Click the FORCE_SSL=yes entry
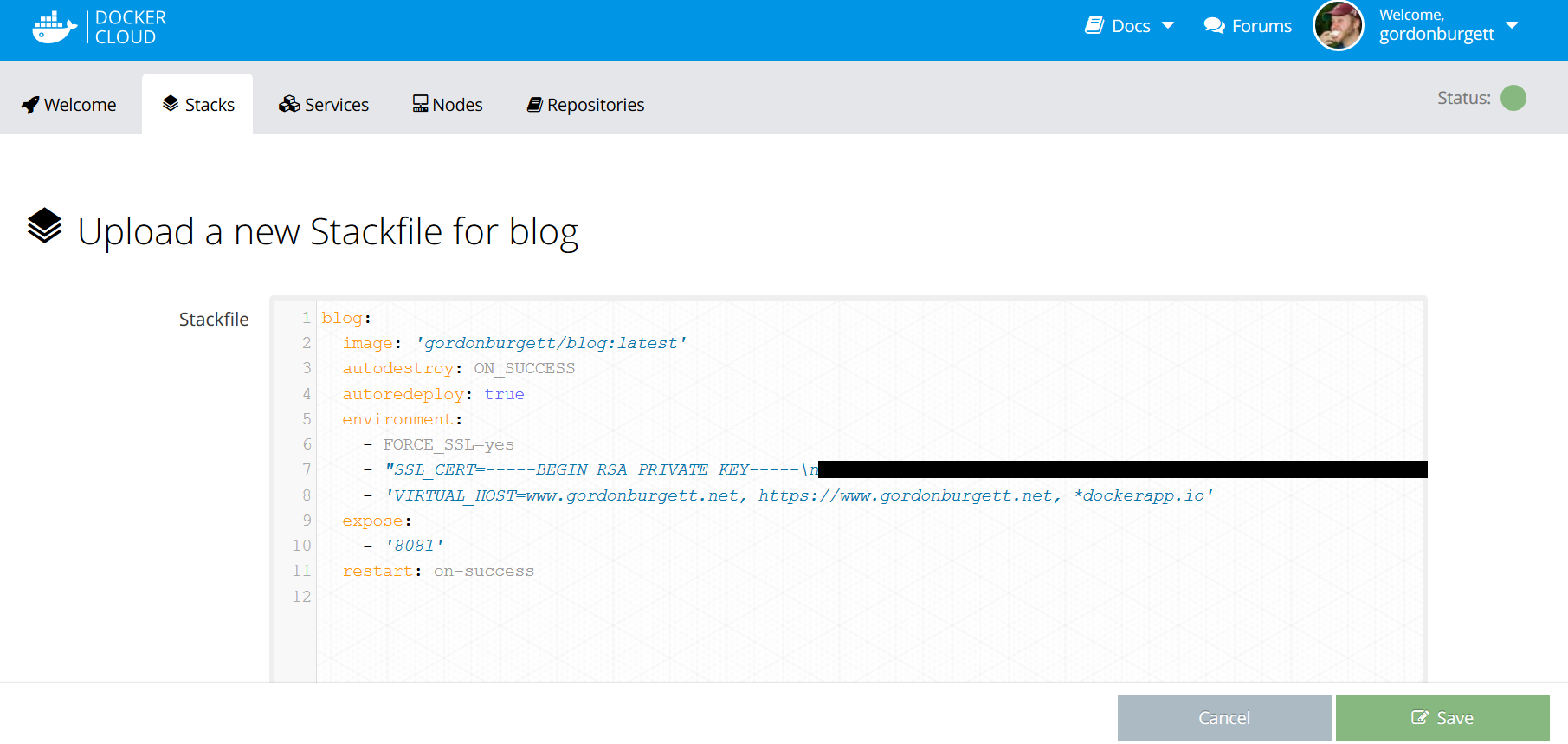 pyautogui.click(x=448, y=444)
